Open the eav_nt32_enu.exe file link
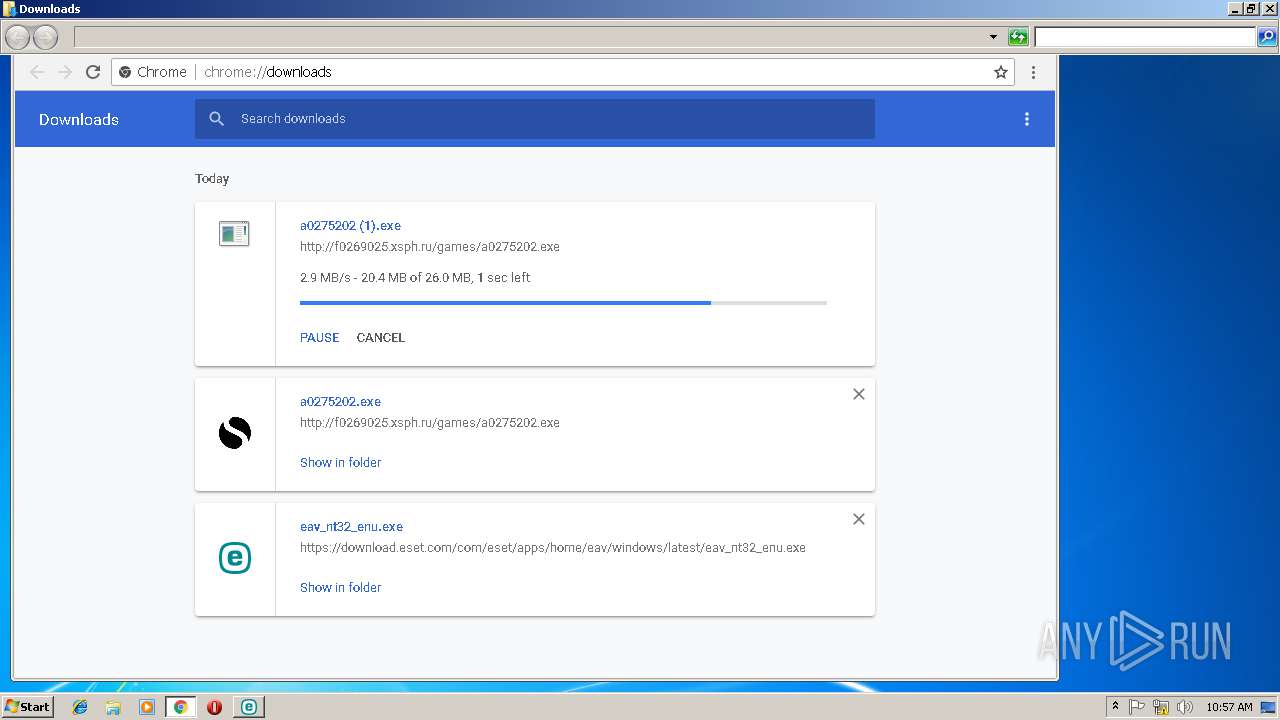Screen dimensions: 1280x720 point(351,527)
